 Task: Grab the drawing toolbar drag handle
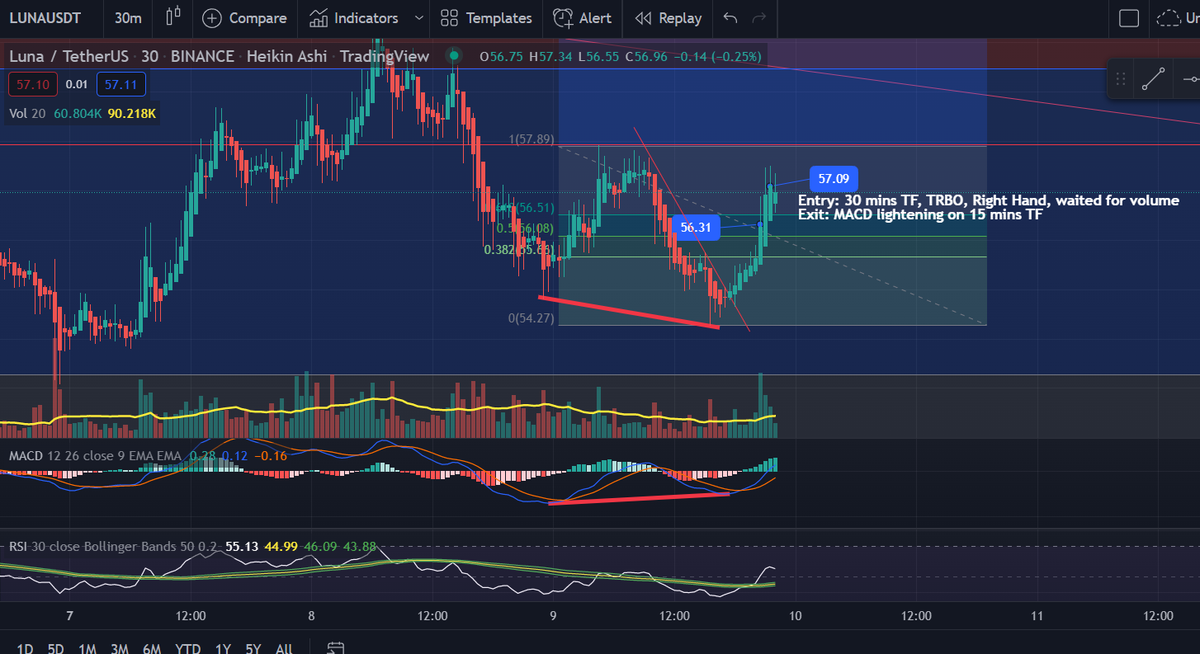coord(1120,78)
